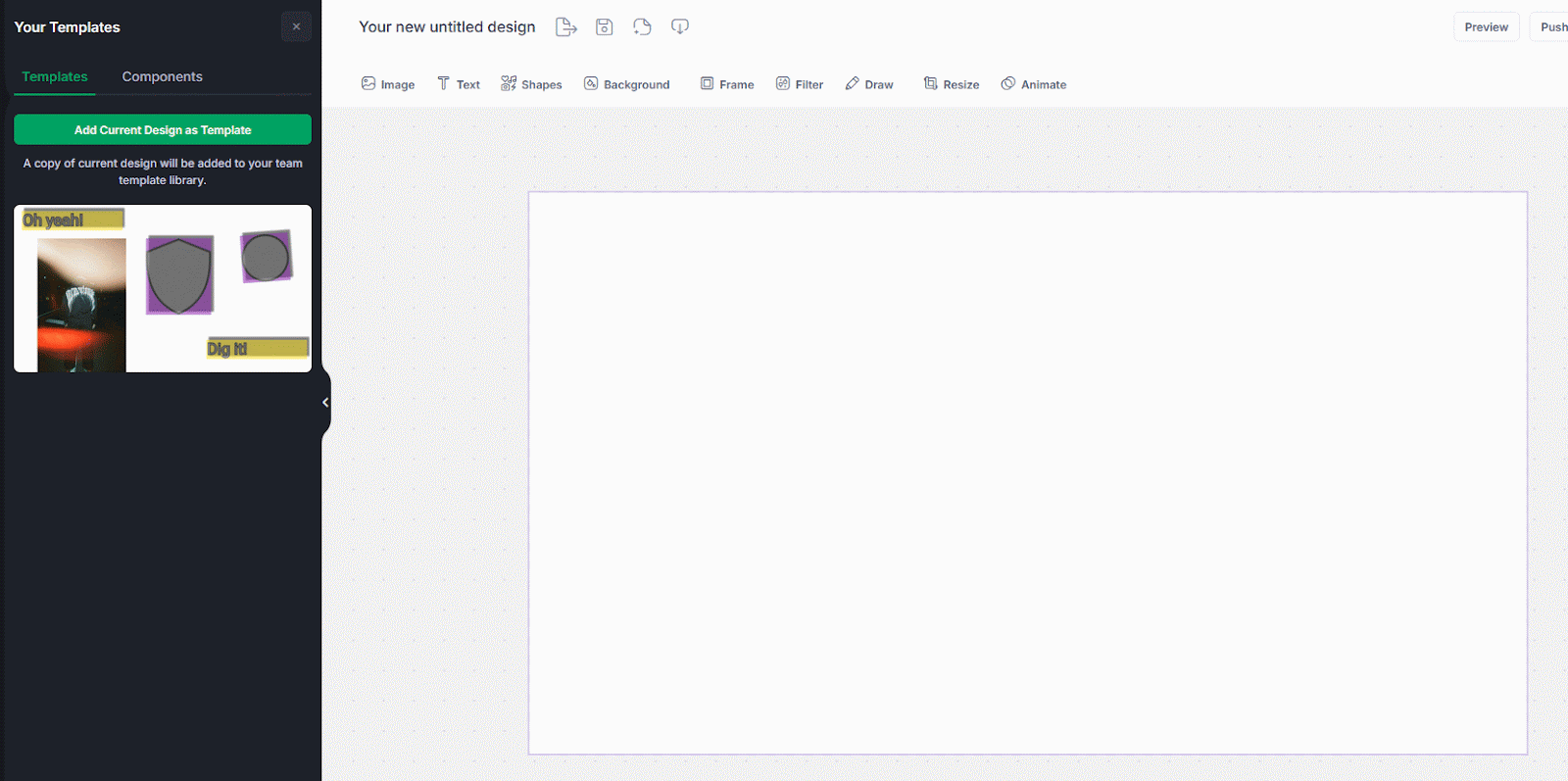Image resolution: width=1568 pixels, height=781 pixels.
Task: Click the sticker icon with sparkles
Action: tap(642, 27)
